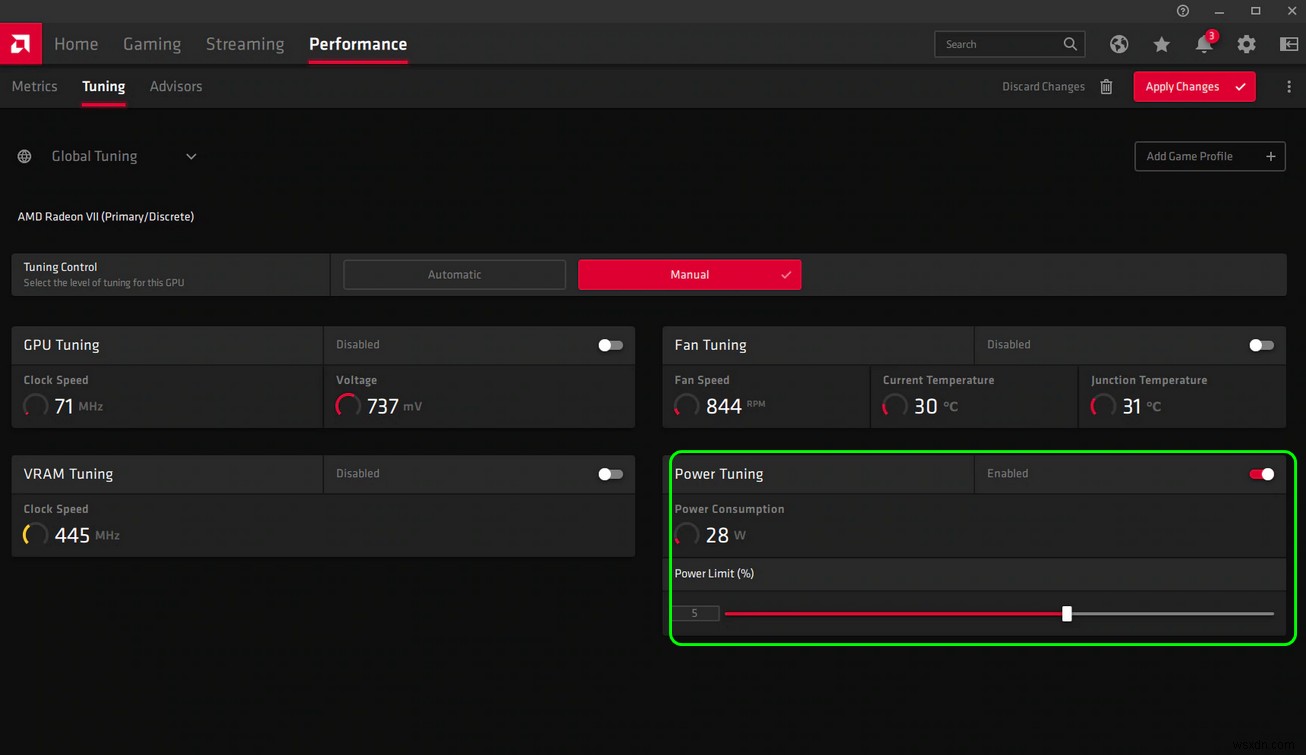Open notifications from the bell icon
1306x755 pixels.
(x=1203, y=44)
